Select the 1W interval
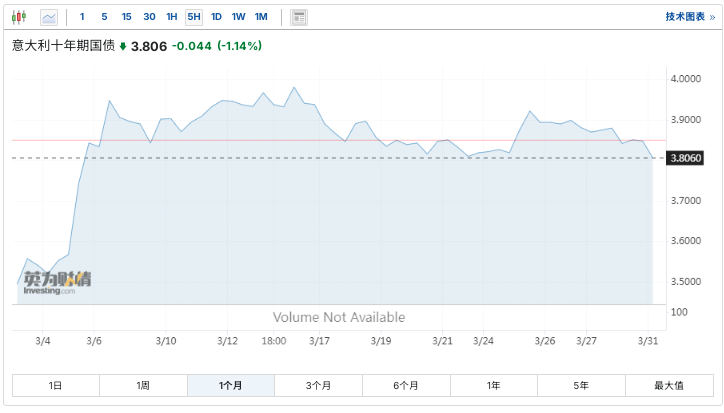The width and height of the screenshot is (724, 413). tap(238, 17)
